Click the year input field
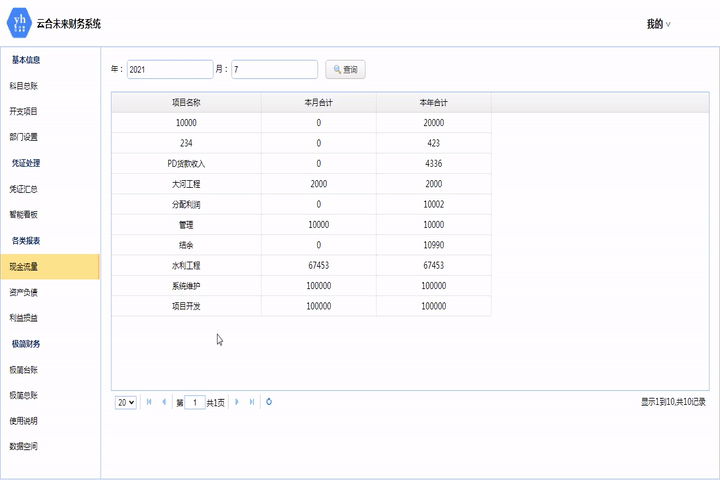Image resolution: width=720 pixels, height=480 pixels. pyautogui.click(x=169, y=70)
